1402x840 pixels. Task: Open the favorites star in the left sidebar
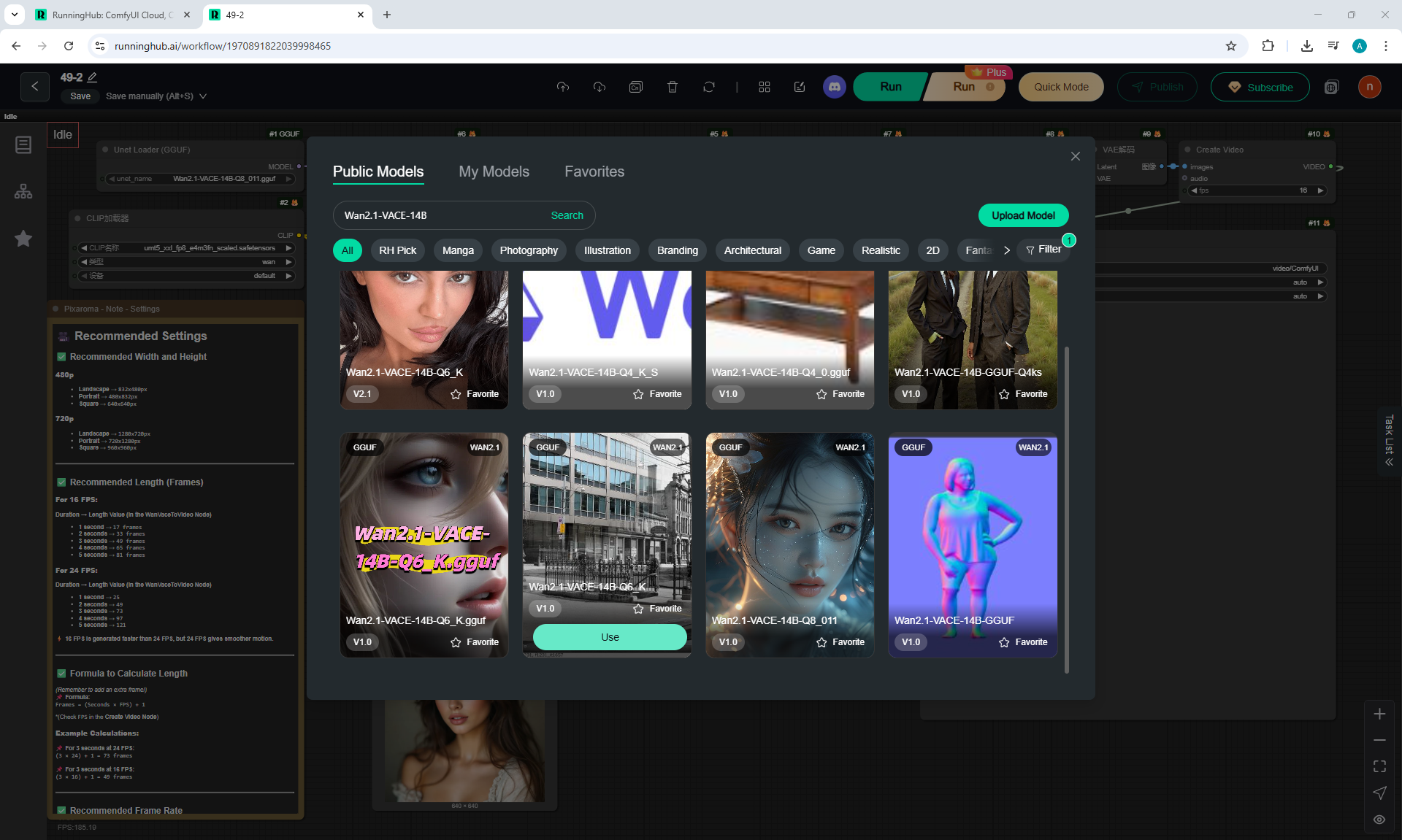[23, 239]
